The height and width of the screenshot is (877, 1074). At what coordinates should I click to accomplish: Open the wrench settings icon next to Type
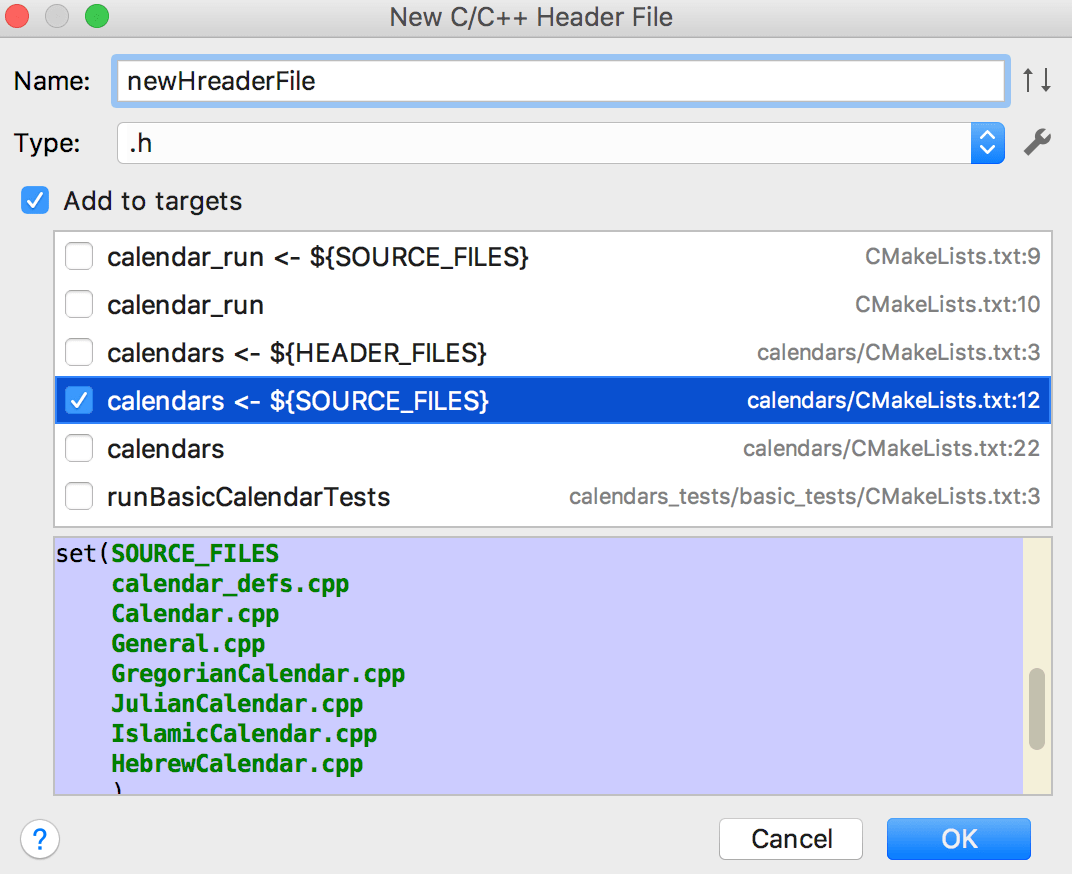[x=1037, y=143]
